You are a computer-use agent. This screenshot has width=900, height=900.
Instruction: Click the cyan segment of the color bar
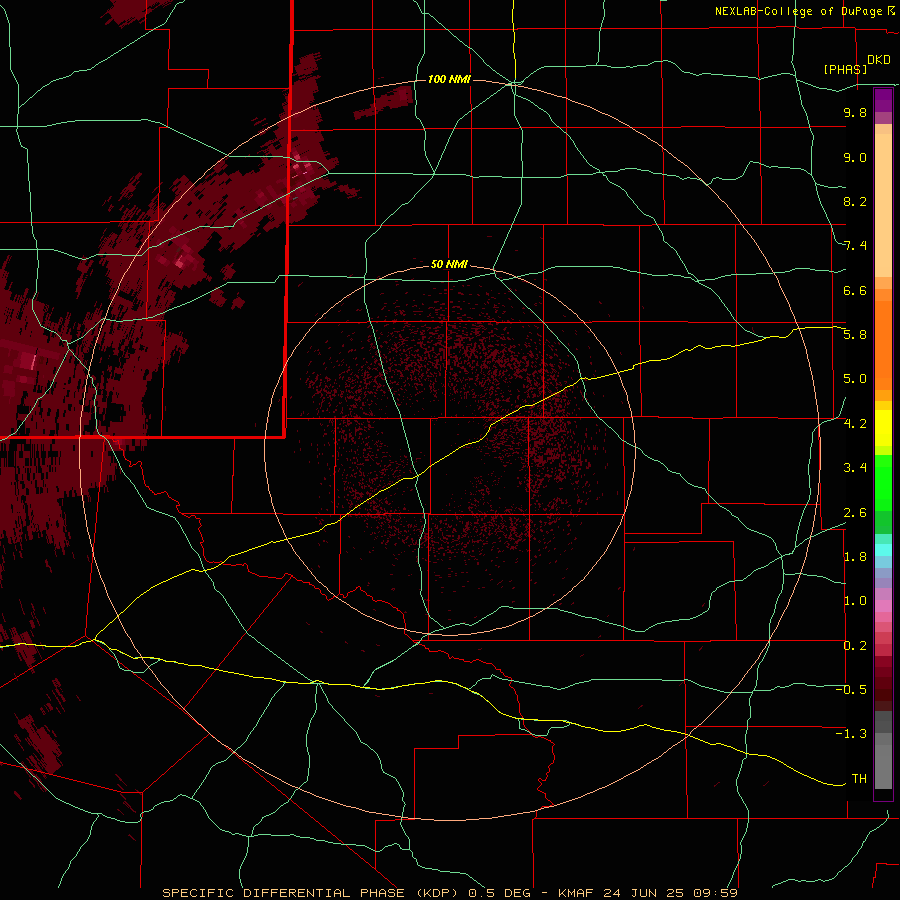click(x=883, y=550)
